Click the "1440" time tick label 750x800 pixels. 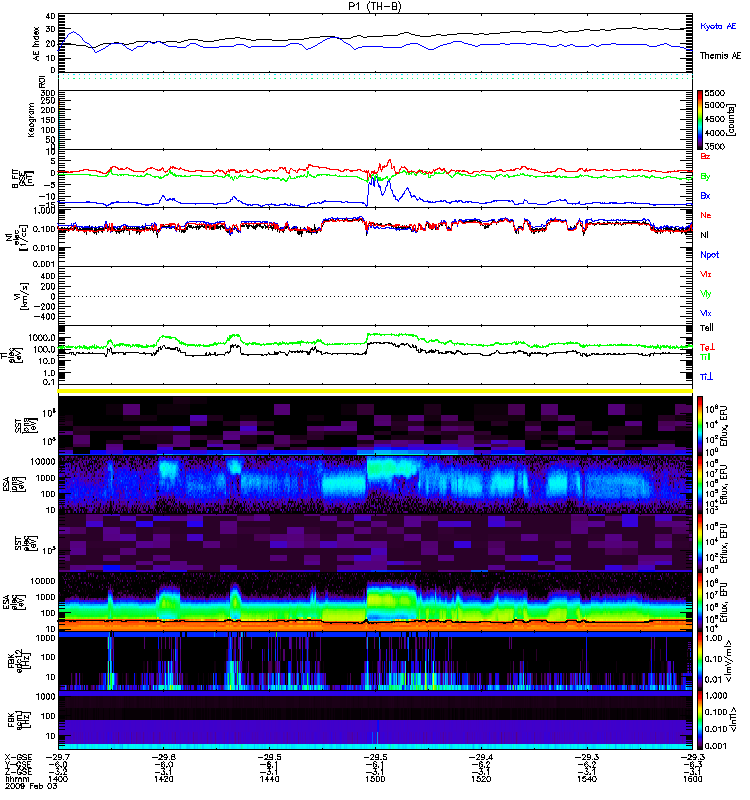[x=269, y=779]
